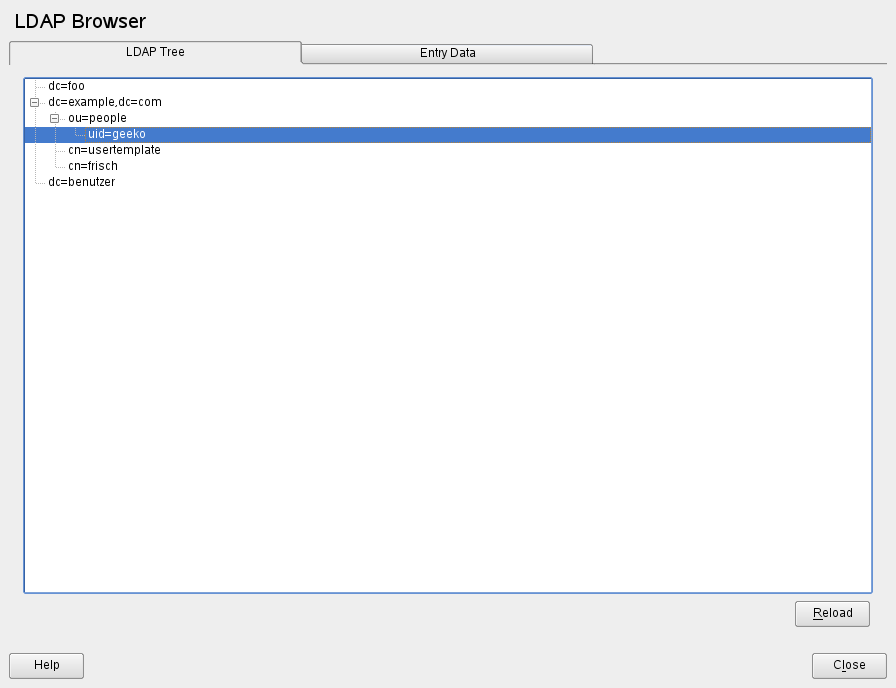Click the tree connector line before dc=benutzer

[39, 182]
